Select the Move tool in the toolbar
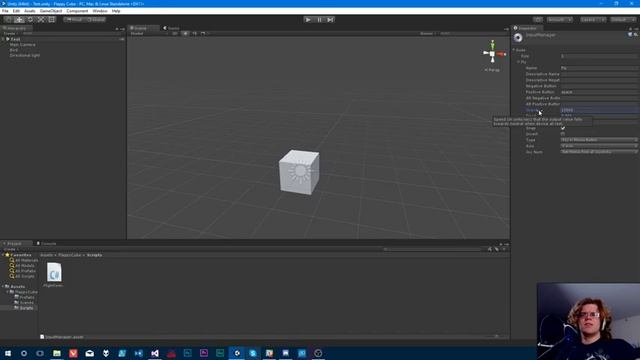The image size is (640, 360). coord(19,20)
